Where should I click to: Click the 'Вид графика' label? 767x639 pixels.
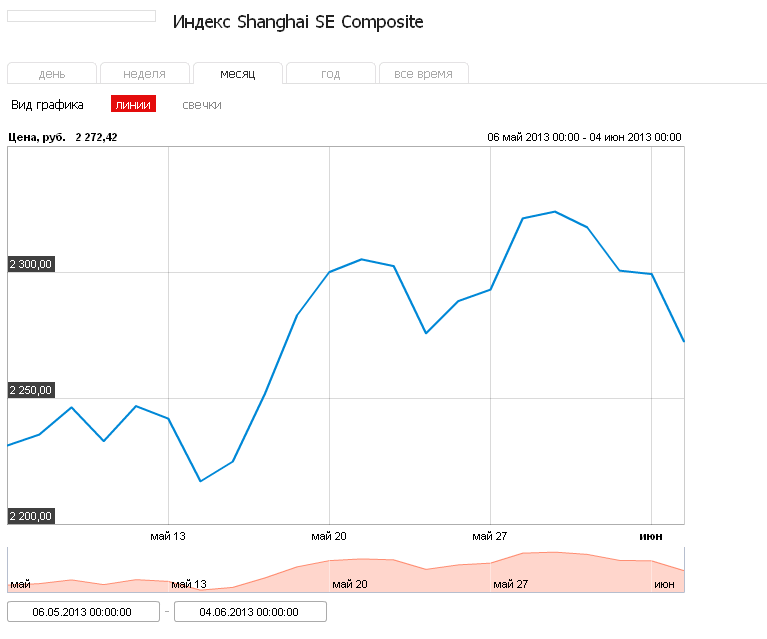[47, 105]
